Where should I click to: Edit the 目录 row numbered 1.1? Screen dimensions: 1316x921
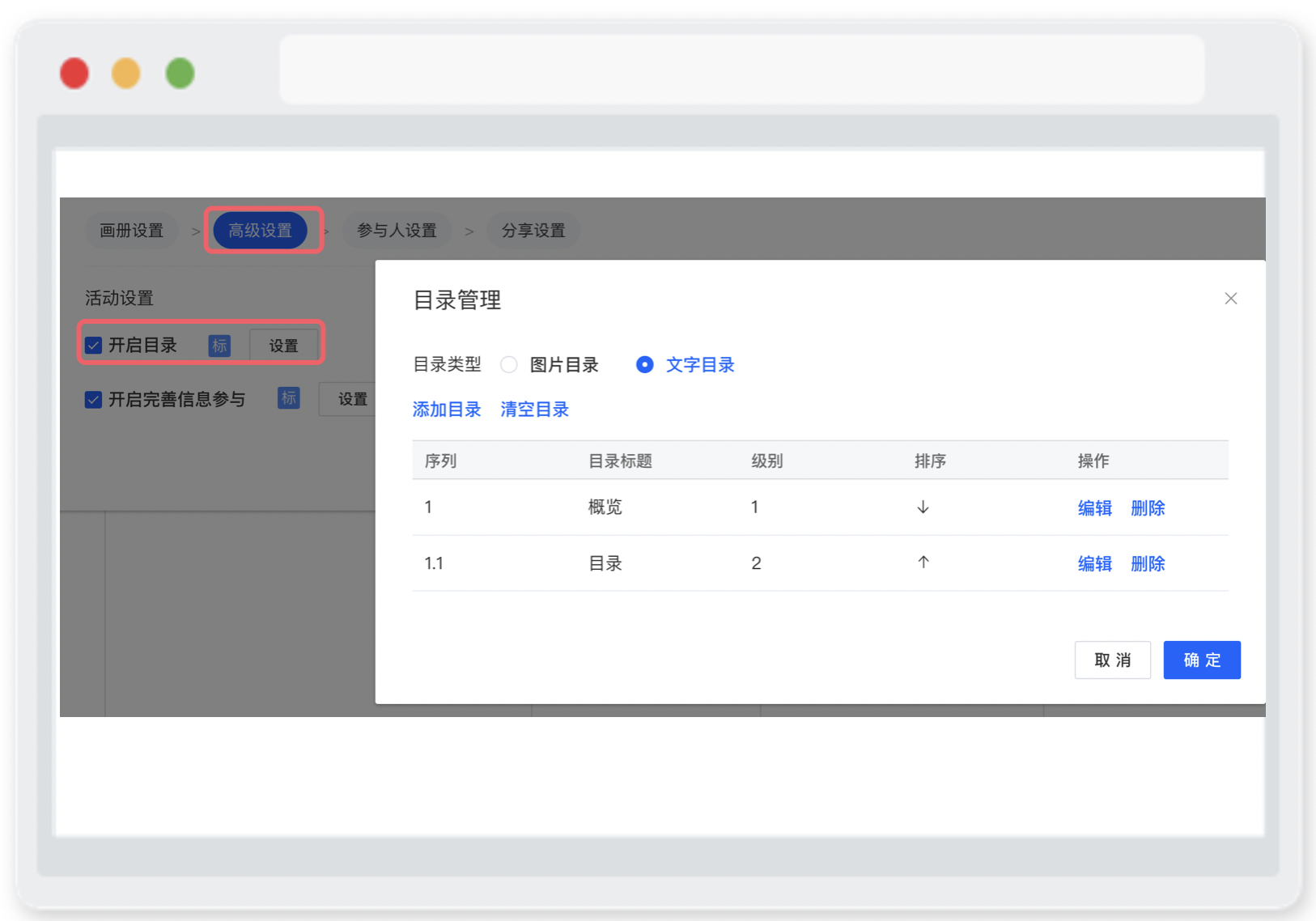point(1095,564)
